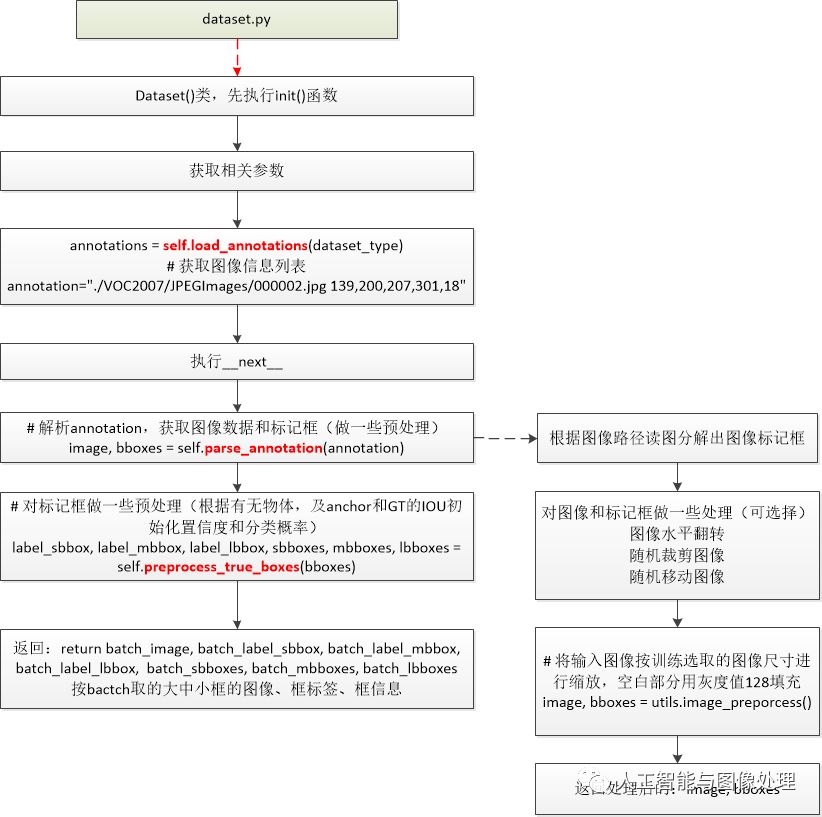Click the '图像水平翻转' line
Screen dimensions: 822x817
[677, 534]
